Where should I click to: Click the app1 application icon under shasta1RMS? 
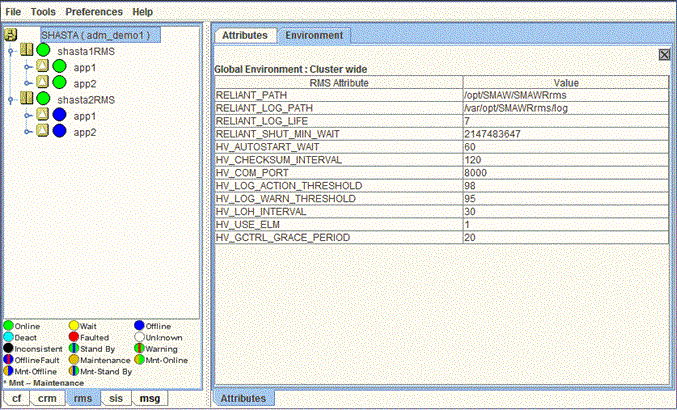(42, 67)
